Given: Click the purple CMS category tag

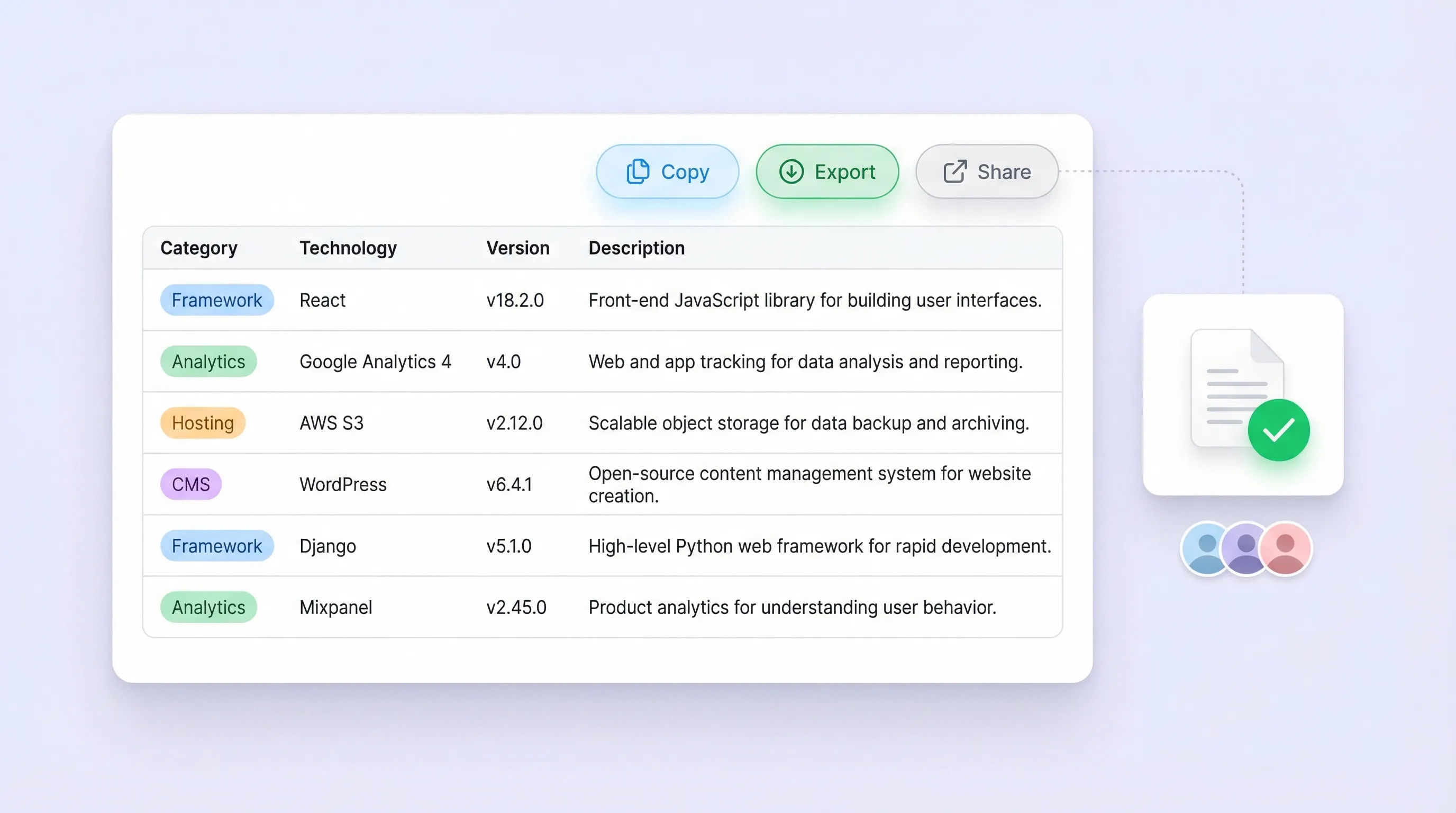Looking at the screenshot, I should pyautogui.click(x=190, y=484).
